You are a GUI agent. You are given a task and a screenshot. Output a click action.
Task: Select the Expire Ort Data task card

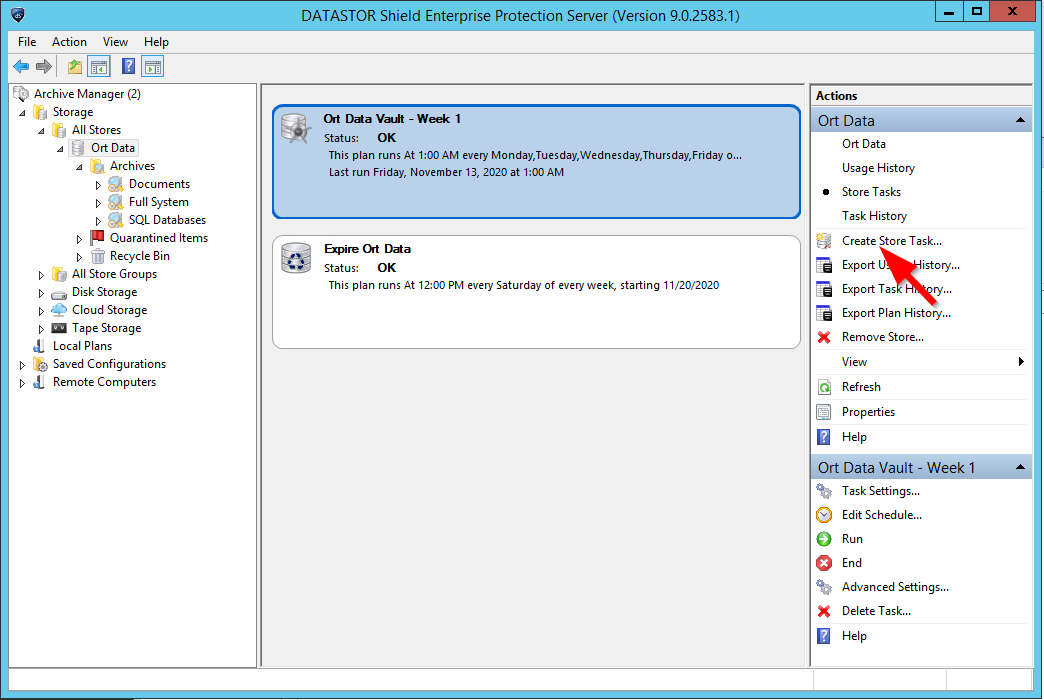(x=536, y=292)
